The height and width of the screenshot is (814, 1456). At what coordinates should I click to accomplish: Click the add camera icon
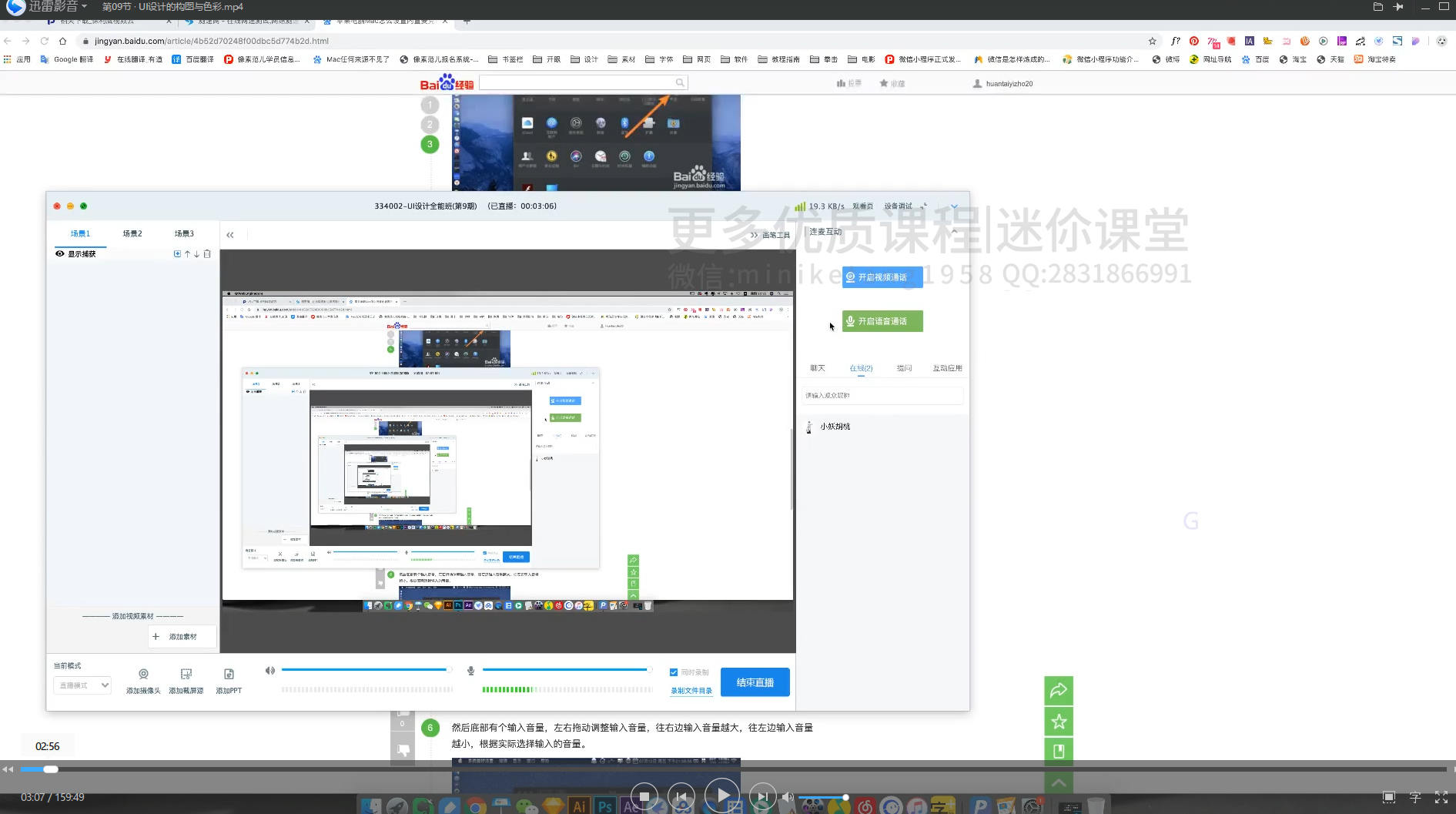(143, 675)
